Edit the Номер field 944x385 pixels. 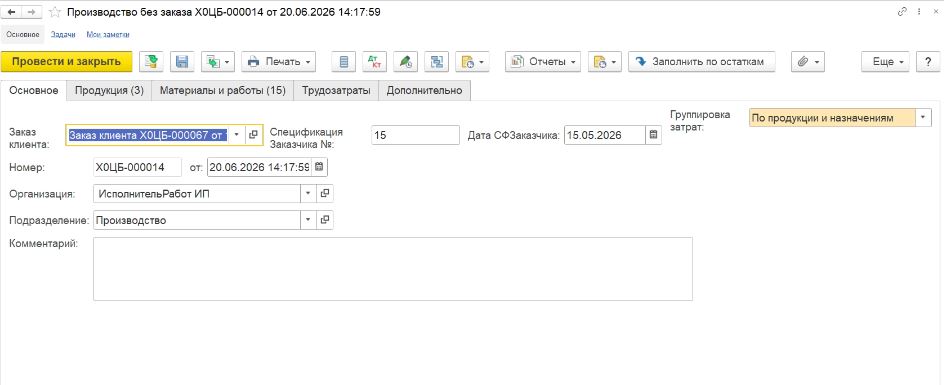click(137, 167)
